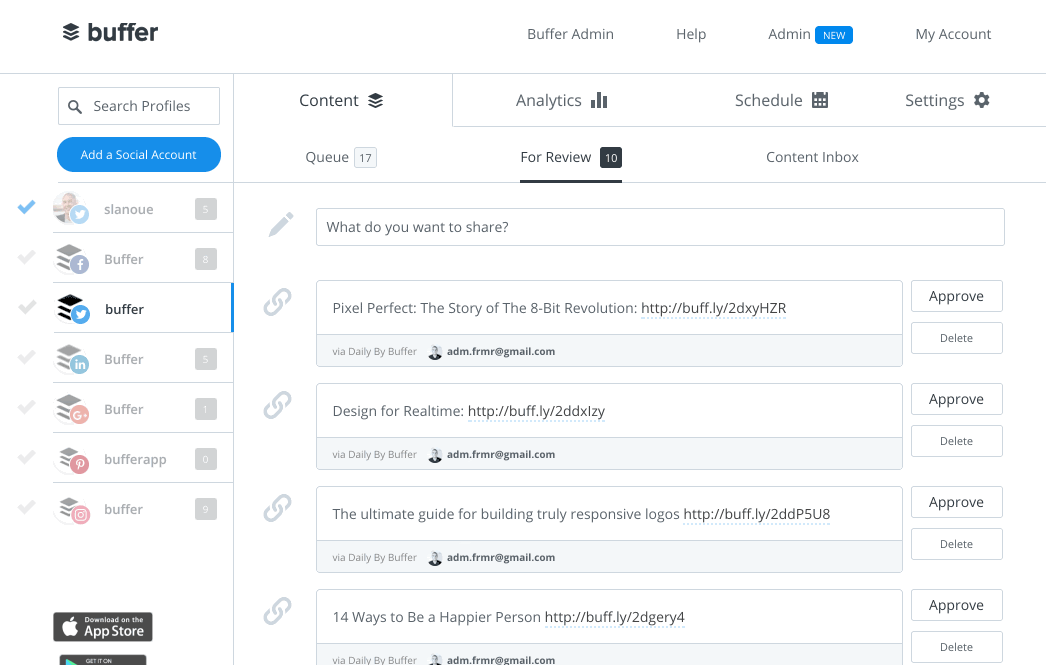This screenshot has height=665, width=1046.
Task: Click the Content stack icon
Action: pyautogui.click(x=376, y=101)
